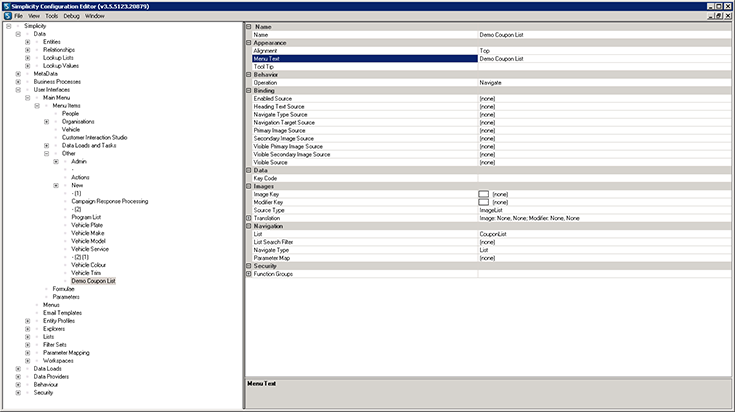This screenshot has height=412, width=735.
Task: Select the Vehicle Model tree item
Action: 89,241
